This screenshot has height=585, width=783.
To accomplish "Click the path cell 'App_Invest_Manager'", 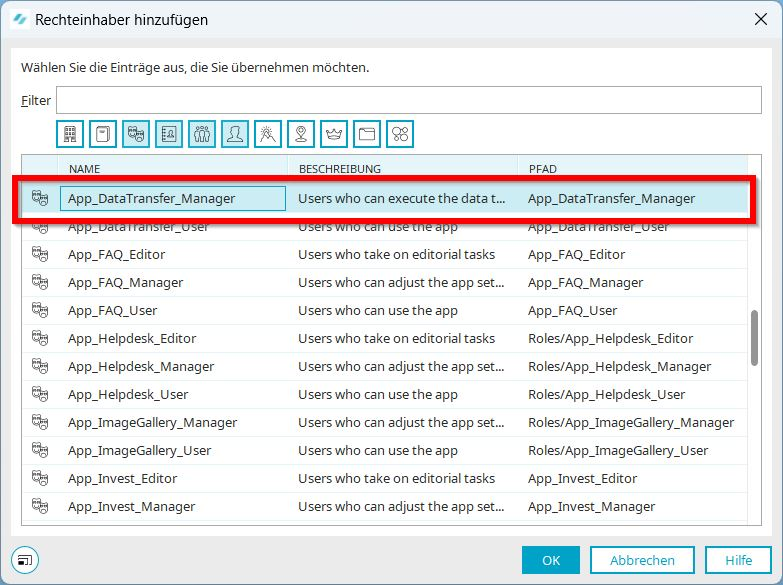I will [x=591, y=506].
